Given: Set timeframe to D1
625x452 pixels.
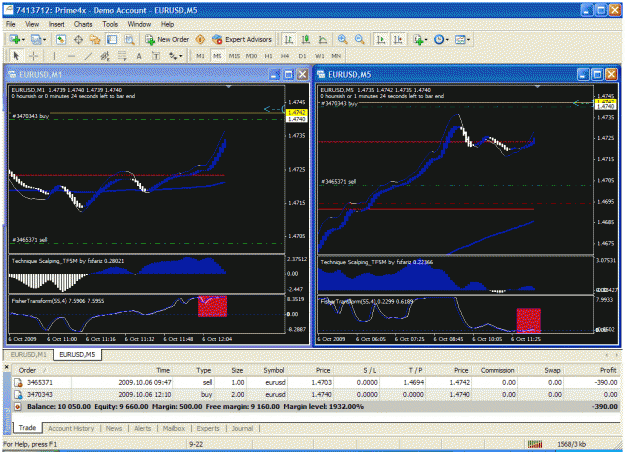Looking at the screenshot, I should click(303, 56).
